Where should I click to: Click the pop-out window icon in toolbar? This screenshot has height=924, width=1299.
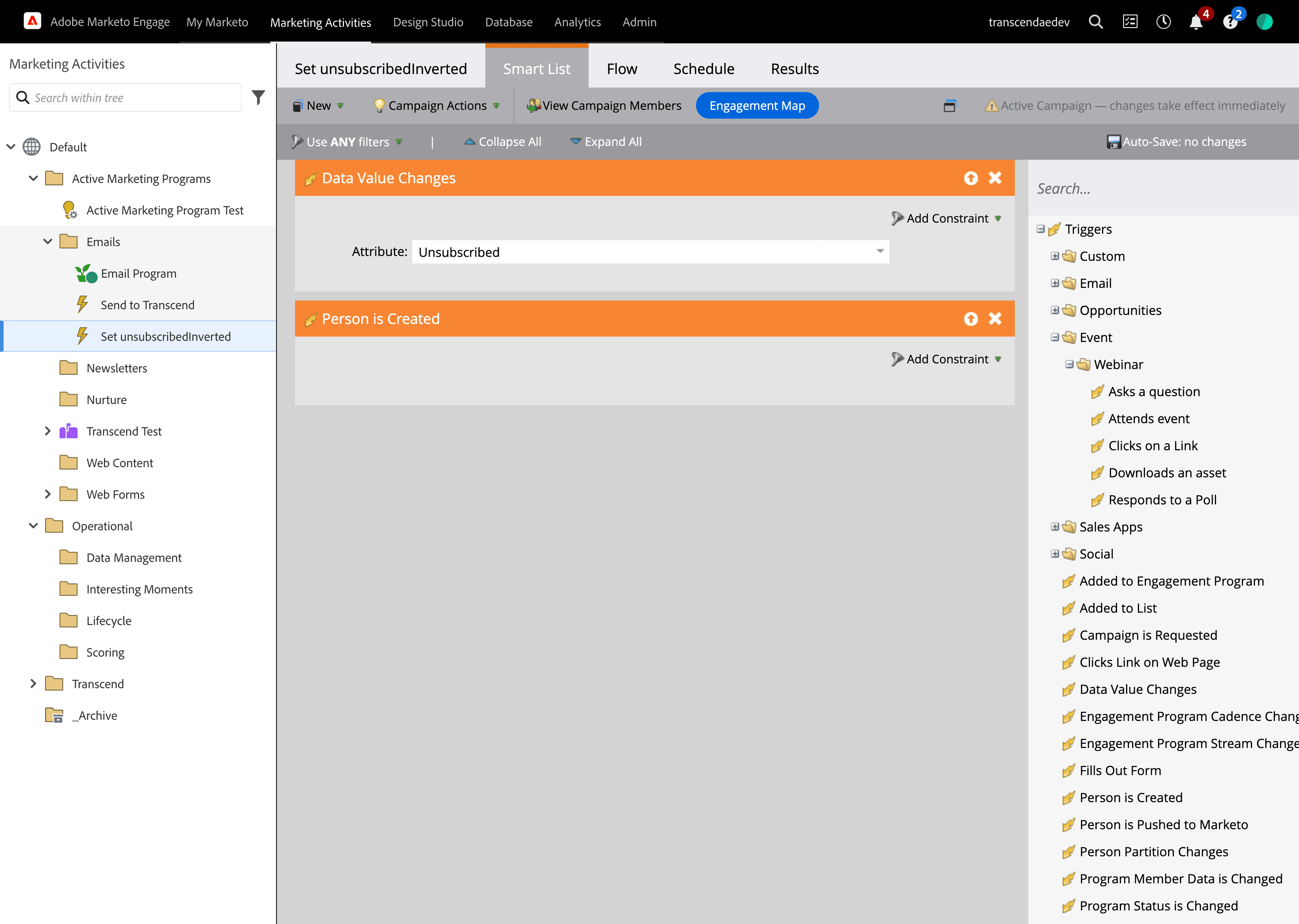pos(949,106)
